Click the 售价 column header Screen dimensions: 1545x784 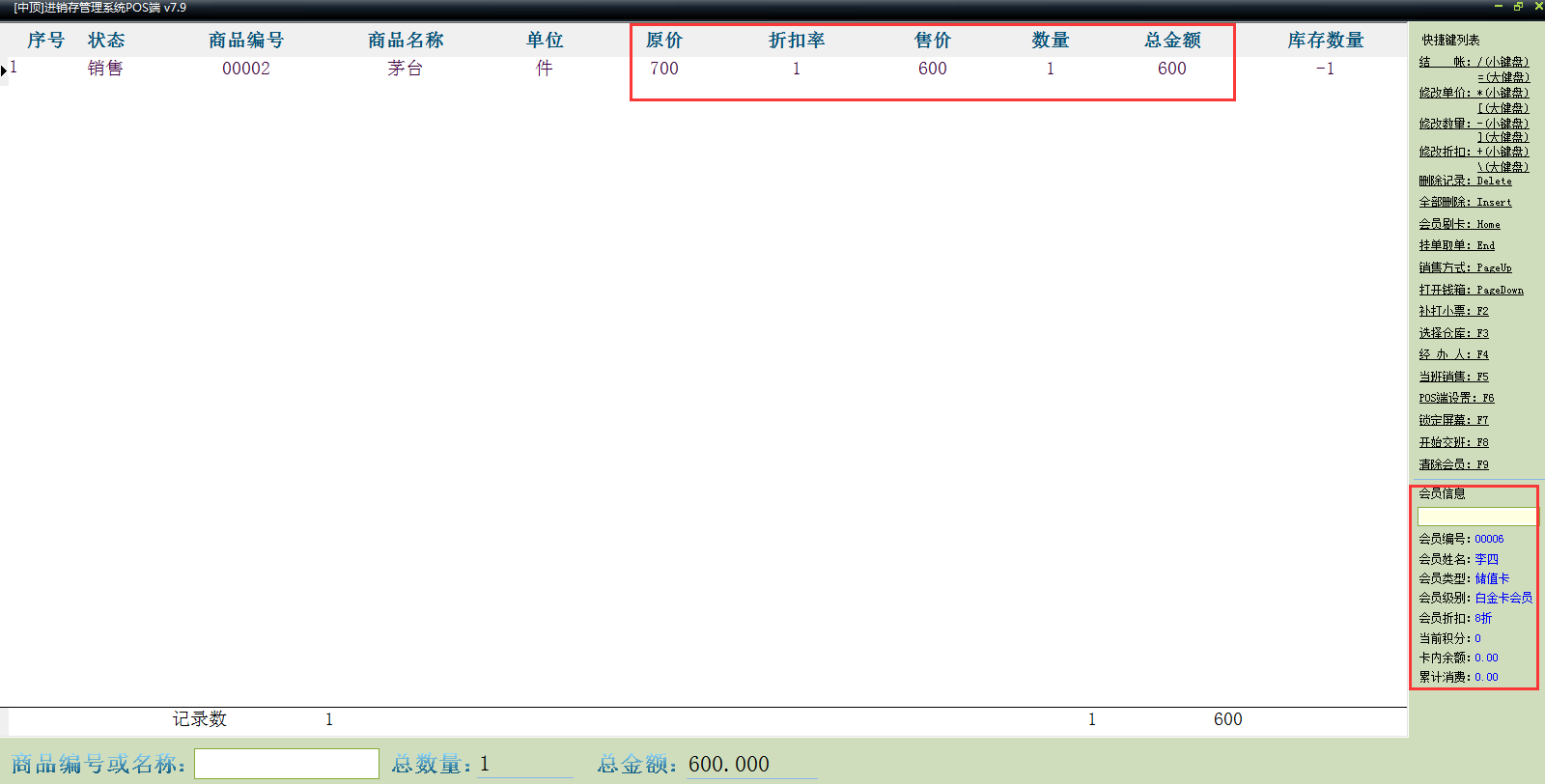point(933,40)
